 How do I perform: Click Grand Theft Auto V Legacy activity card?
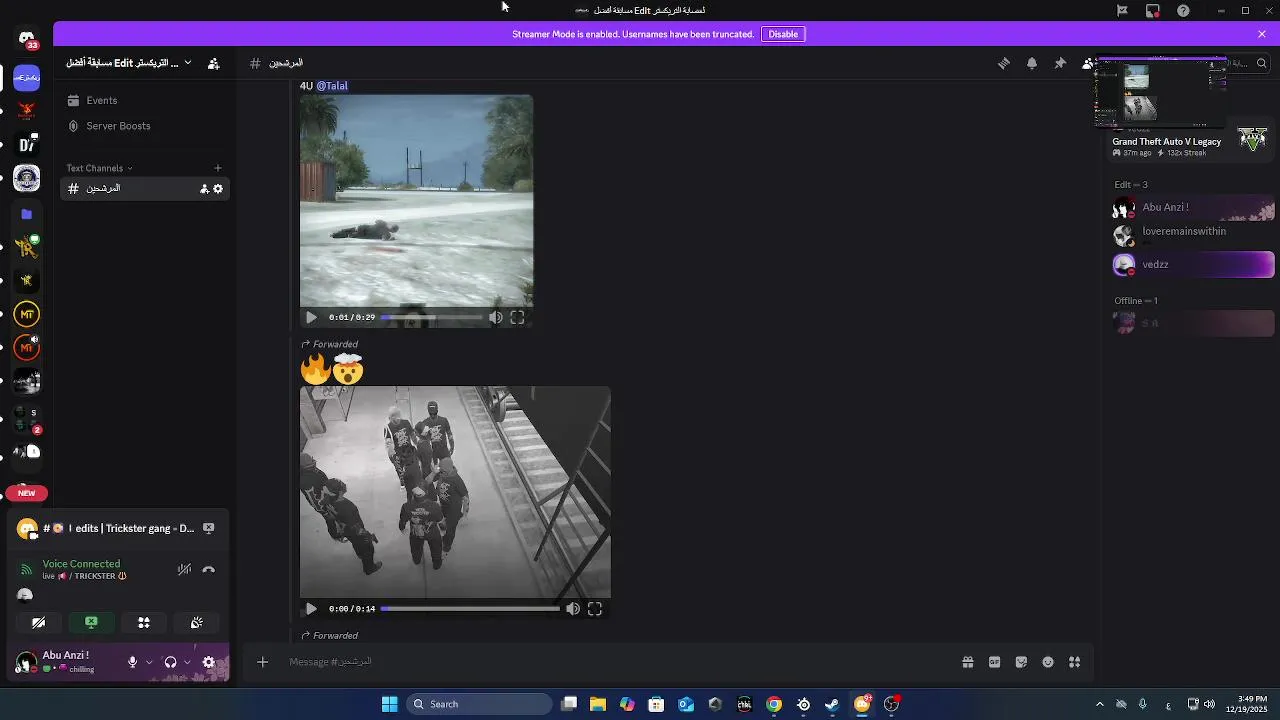(1191, 146)
